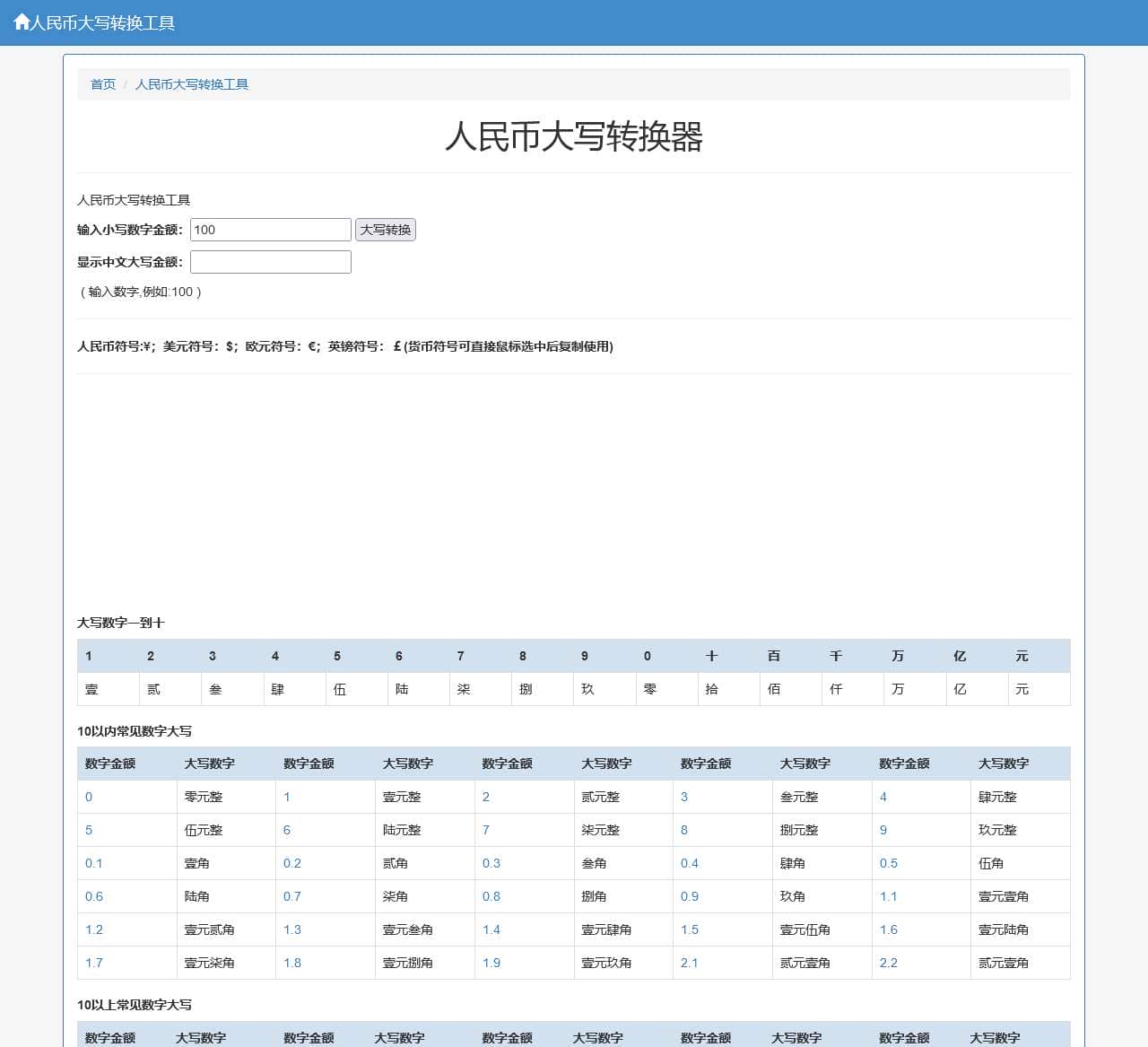
Task: Visit the 2.1 amount link
Action: [690, 963]
